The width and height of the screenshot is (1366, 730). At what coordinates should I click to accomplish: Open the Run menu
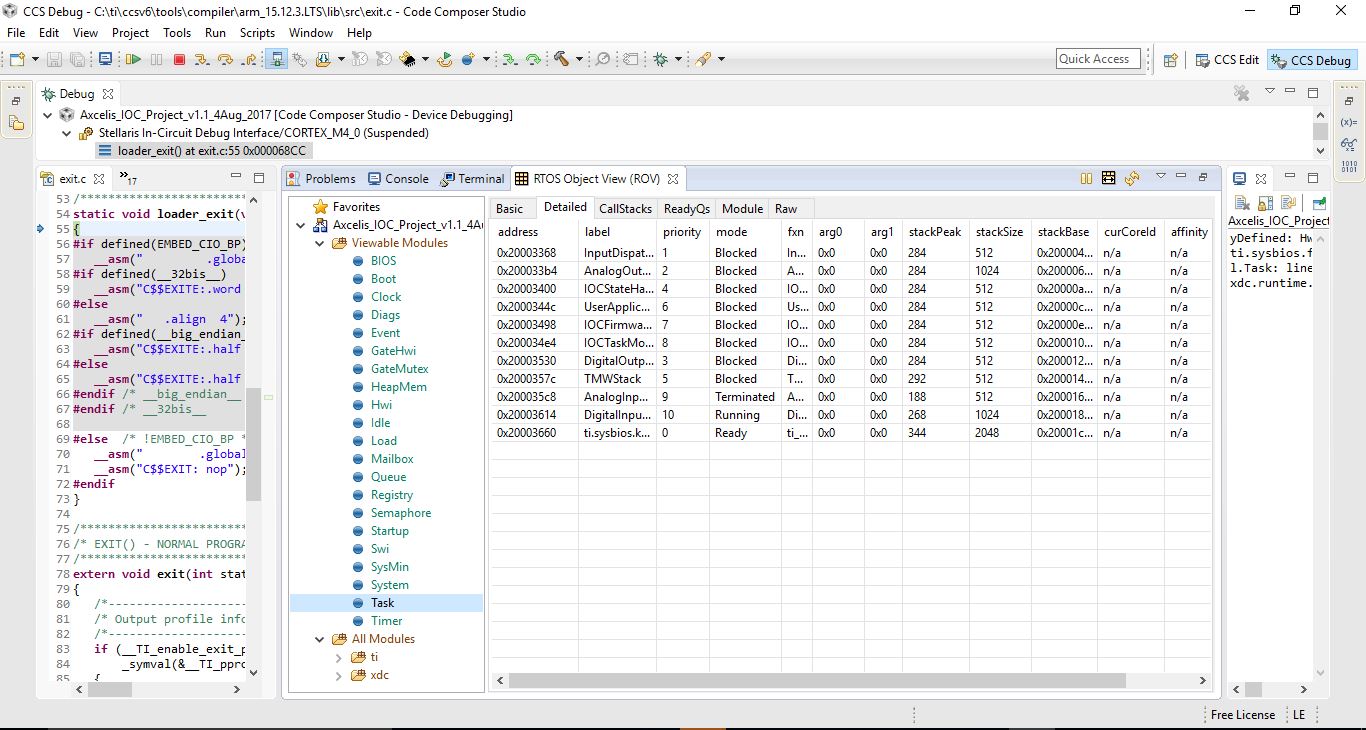[215, 32]
